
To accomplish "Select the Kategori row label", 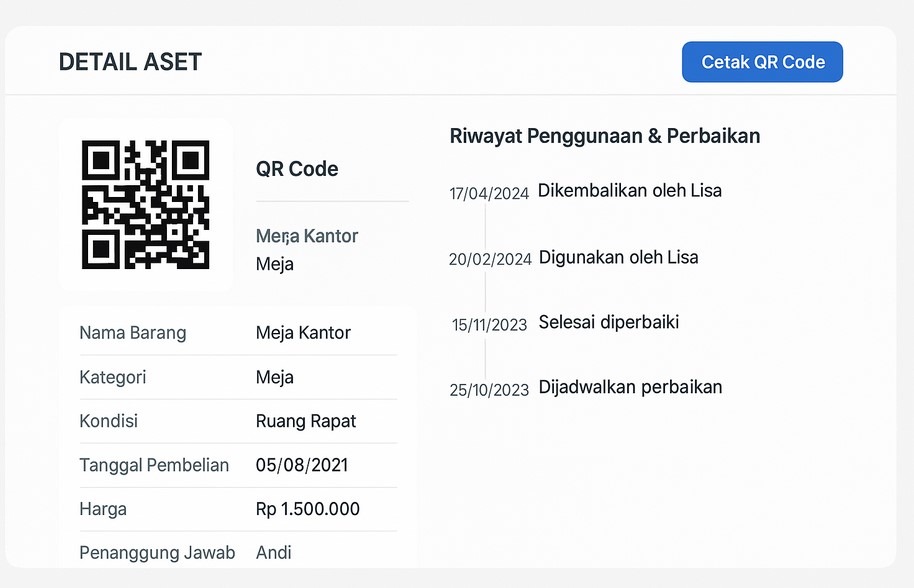I will pyautogui.click(x=113, y=377).
